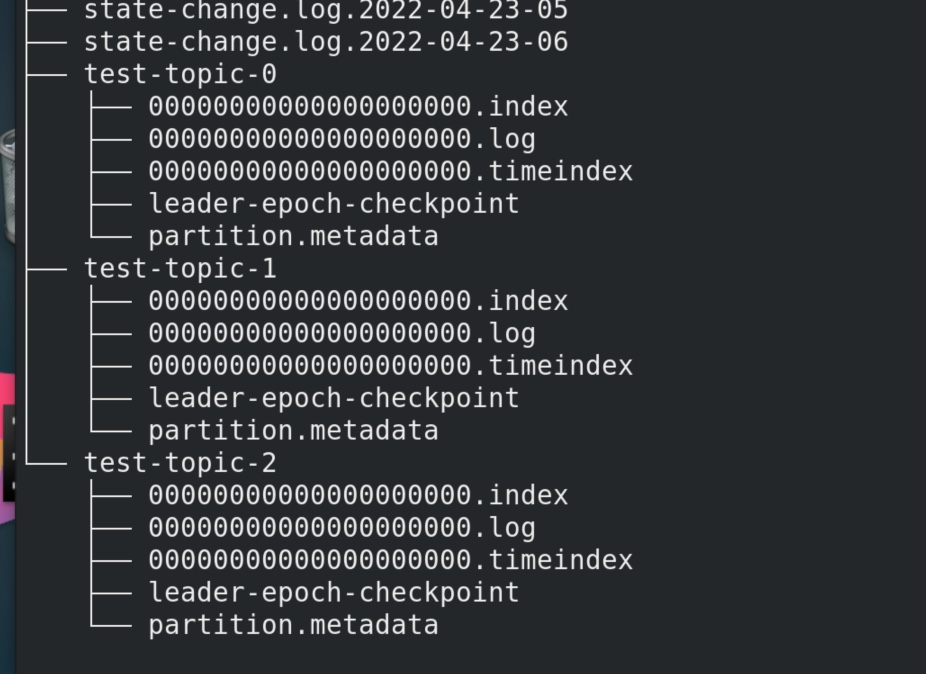The height and width of the screenshot is (674, 926).
Task: Click the .index file under test-topic-1
Action: tap(358, 301)
